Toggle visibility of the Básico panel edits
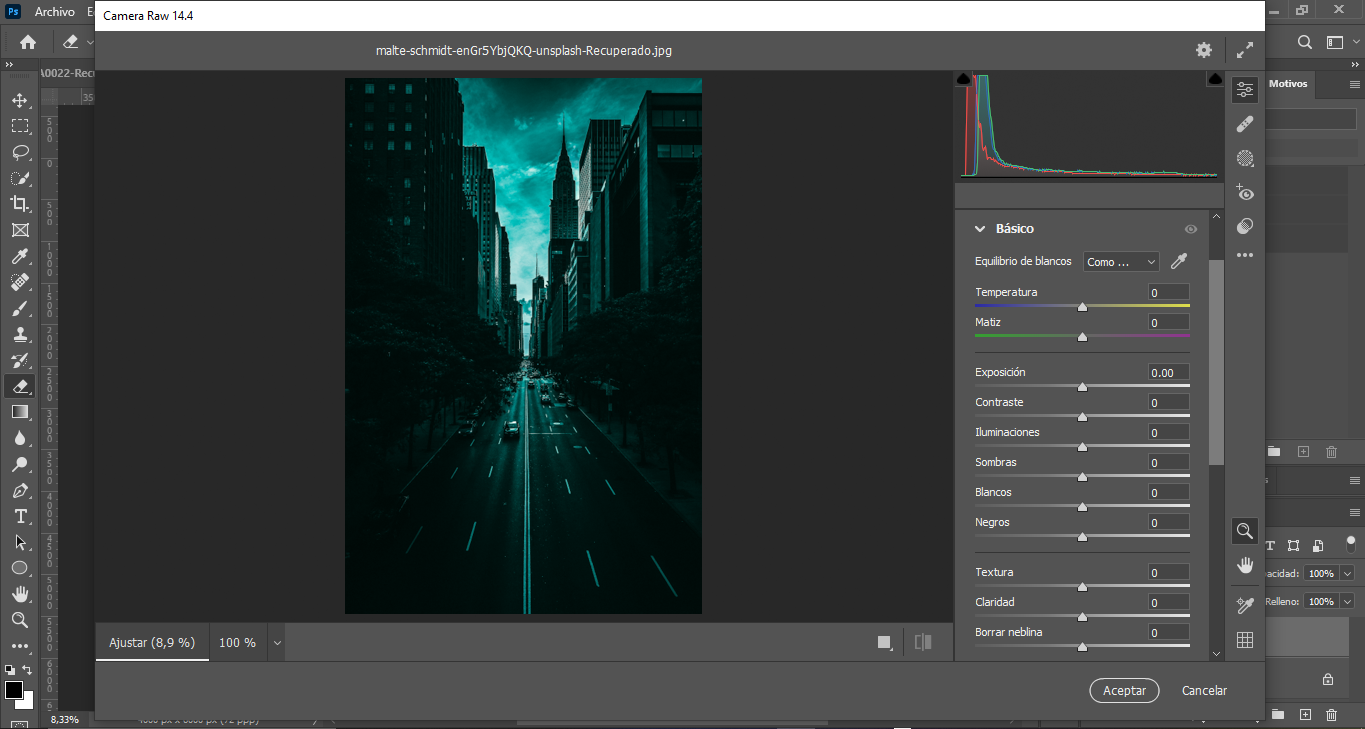This screenshot has width=1365, height=729. pyautogui.click(x=1190, y=229)
